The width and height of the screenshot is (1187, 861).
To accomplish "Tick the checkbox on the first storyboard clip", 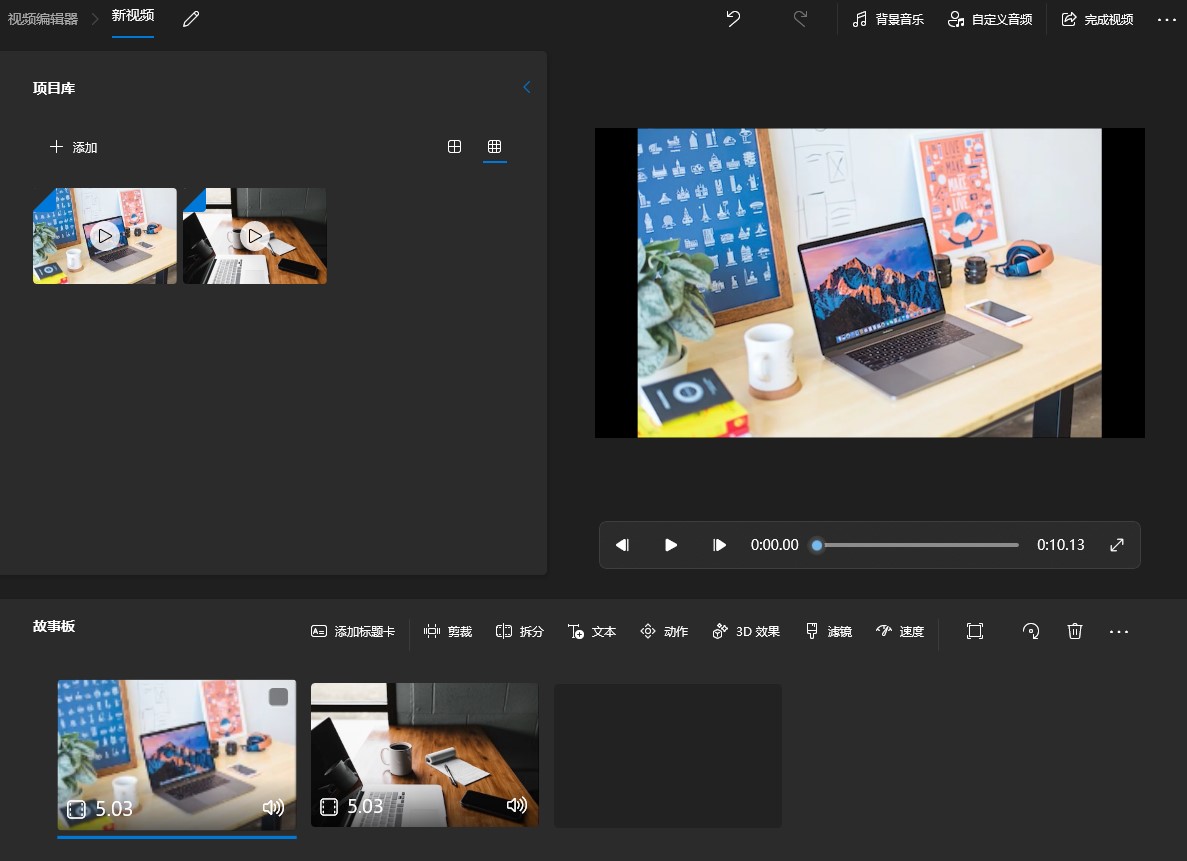I will [278, 697].
